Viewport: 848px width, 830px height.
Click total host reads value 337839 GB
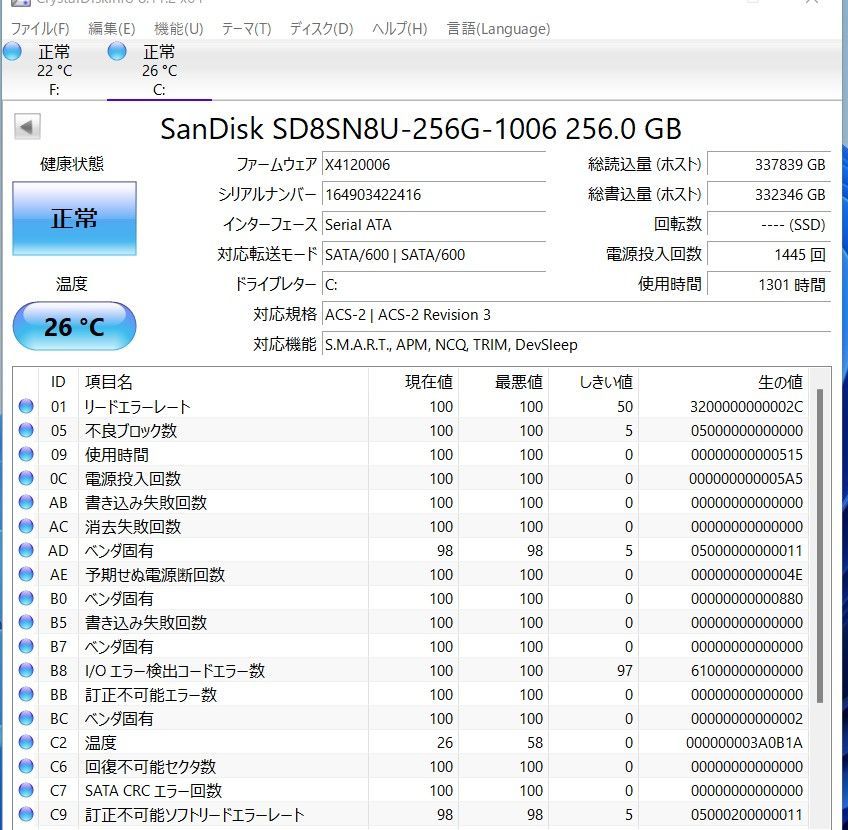(769, 164)
